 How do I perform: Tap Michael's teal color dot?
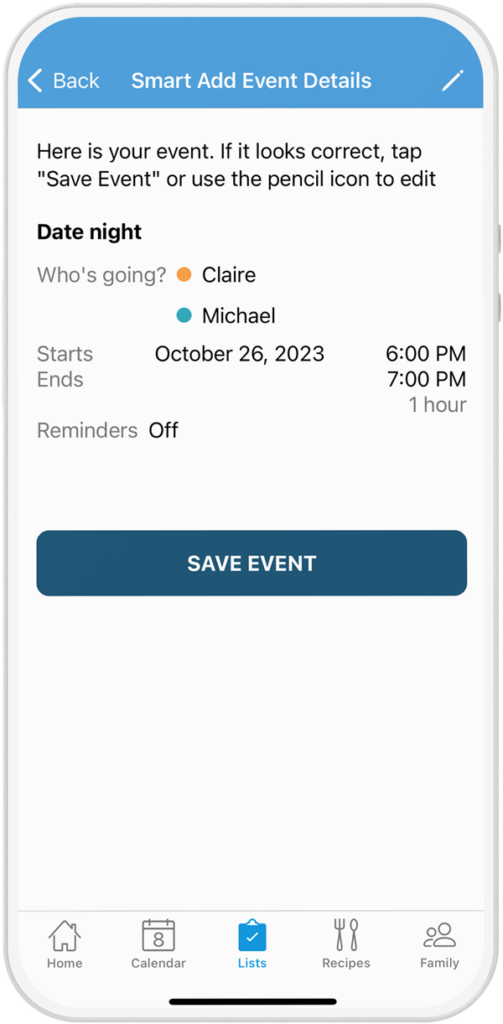tap(184, 315)
